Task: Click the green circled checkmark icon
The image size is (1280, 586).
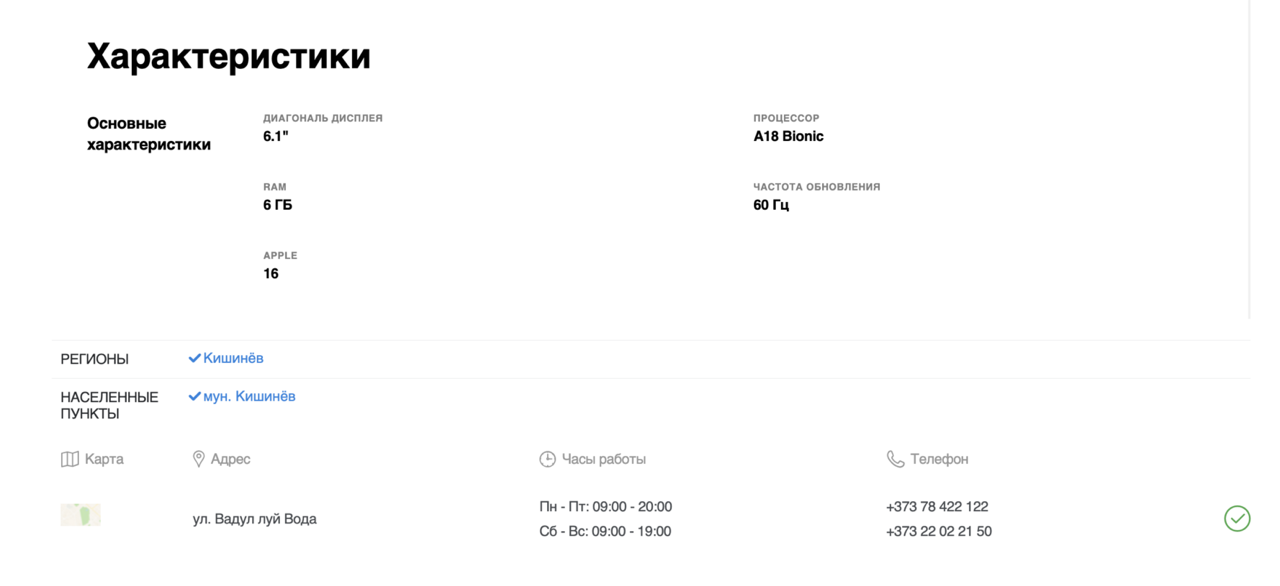Action: click(1237, 518)
